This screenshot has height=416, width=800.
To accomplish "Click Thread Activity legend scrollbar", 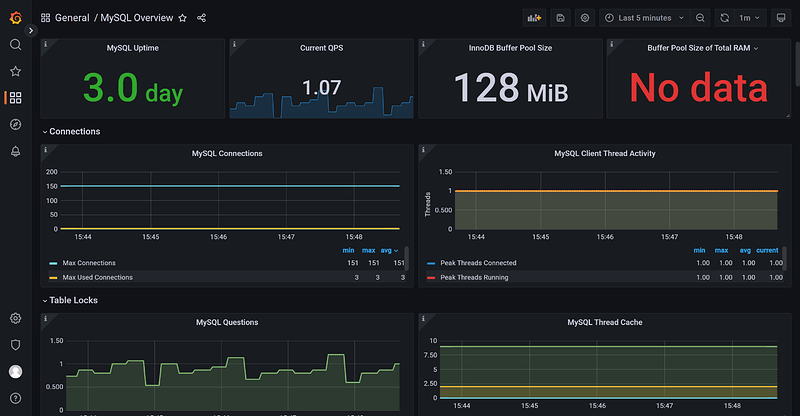I will tap(785, 258).
